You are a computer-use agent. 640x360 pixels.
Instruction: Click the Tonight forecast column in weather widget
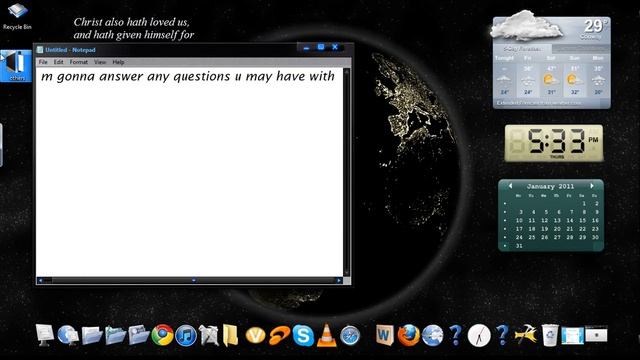coord(504,76)
